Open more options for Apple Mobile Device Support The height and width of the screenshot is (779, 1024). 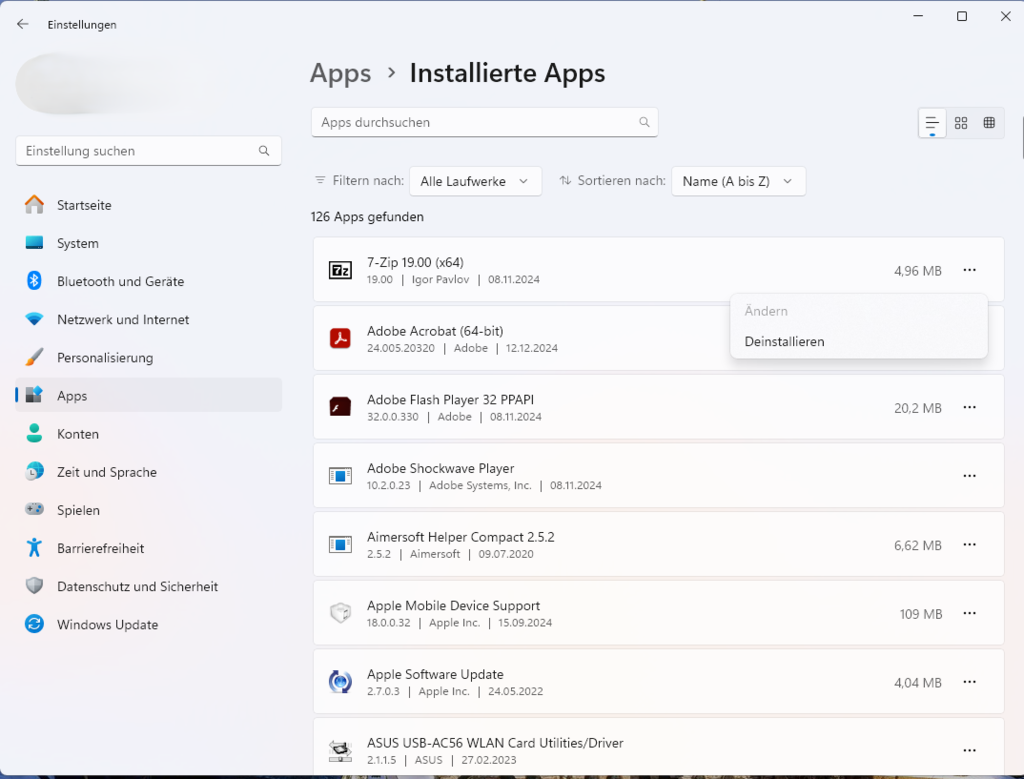(970, 613)
